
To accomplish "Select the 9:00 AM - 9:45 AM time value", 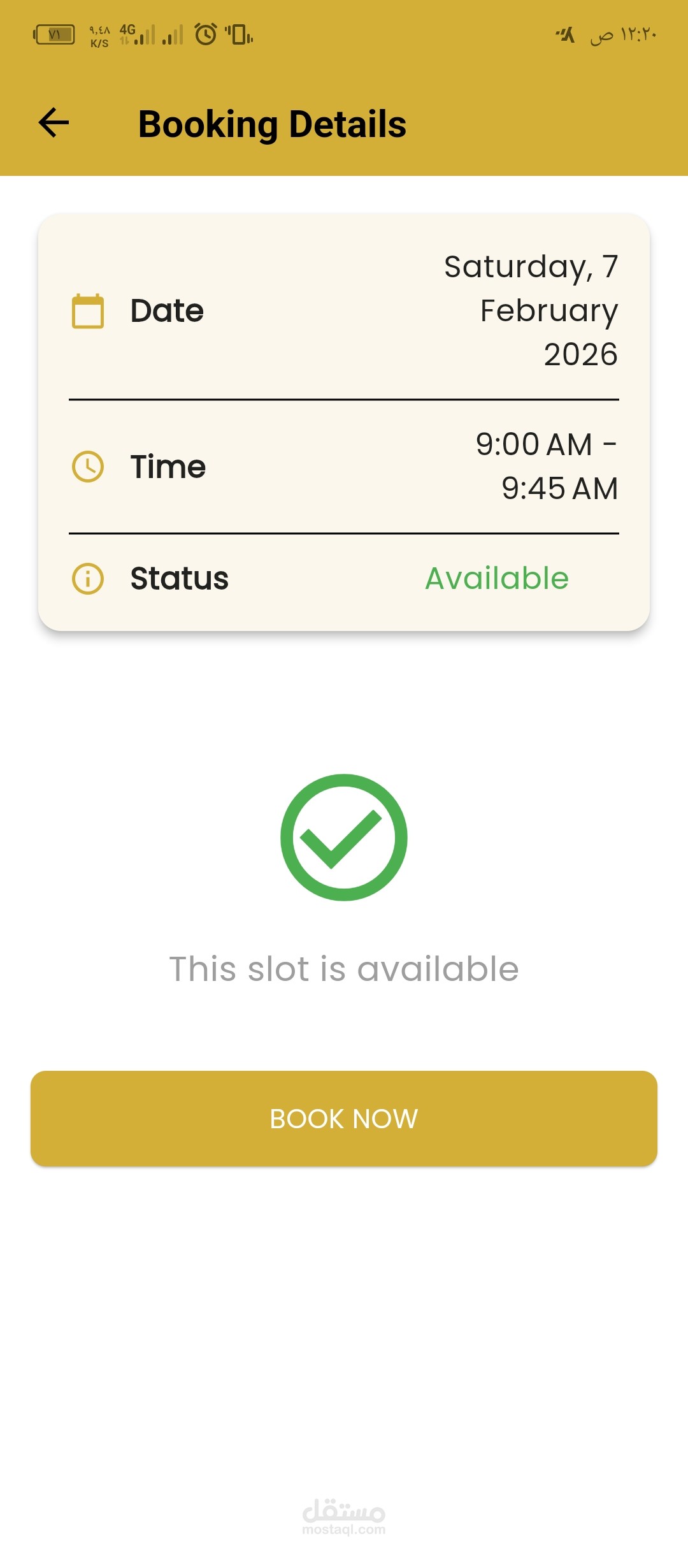I will click(547, 466).
